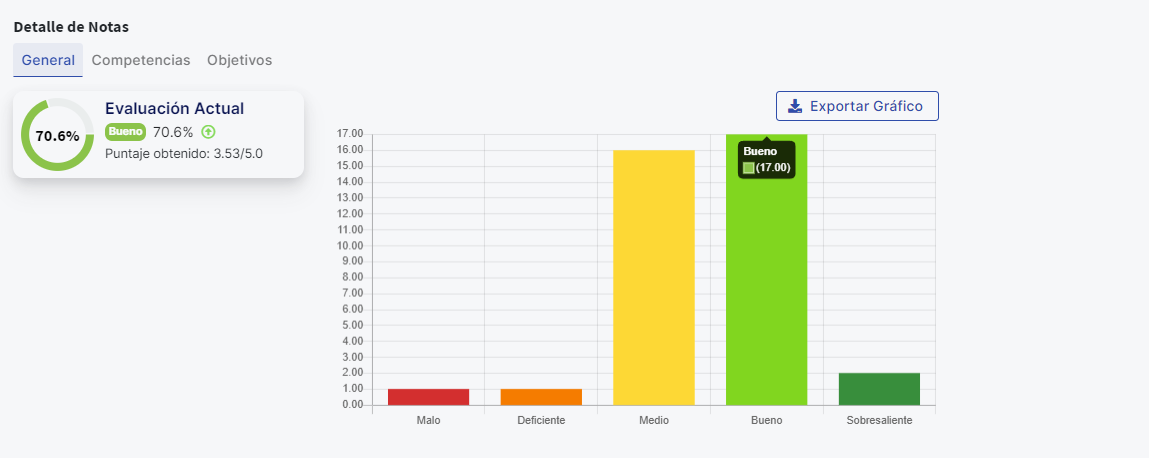Click the red Malo bar
This screenshot has height=458, width=1149.
click(x=428, y=397)
